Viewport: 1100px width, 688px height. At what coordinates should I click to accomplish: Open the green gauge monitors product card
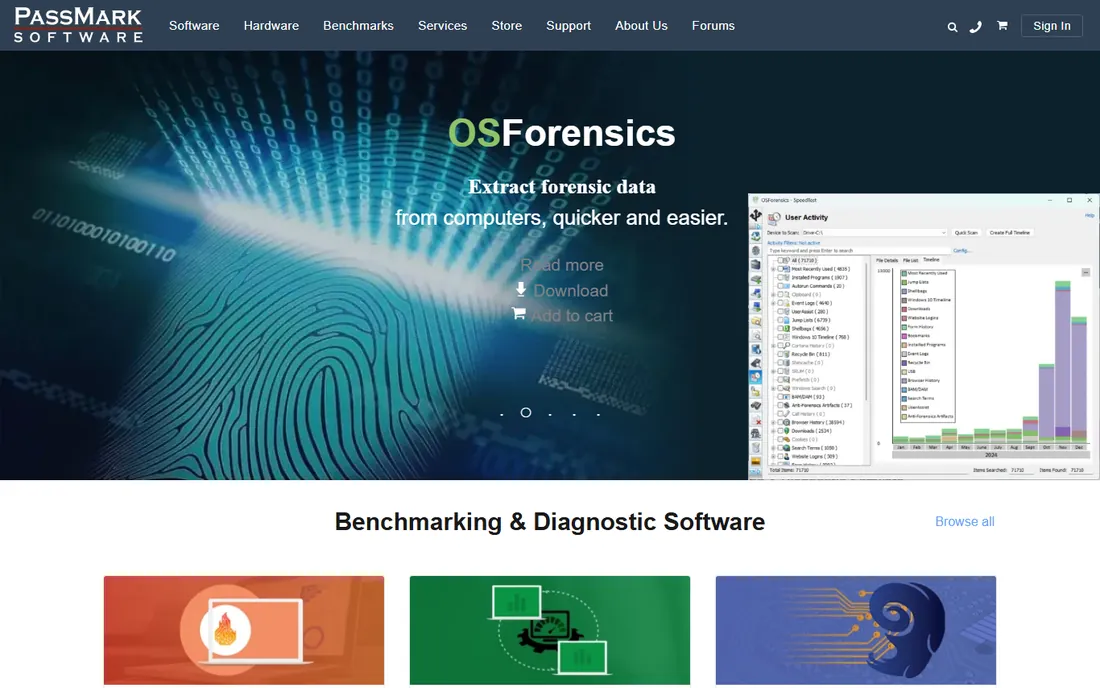(550, 630)
